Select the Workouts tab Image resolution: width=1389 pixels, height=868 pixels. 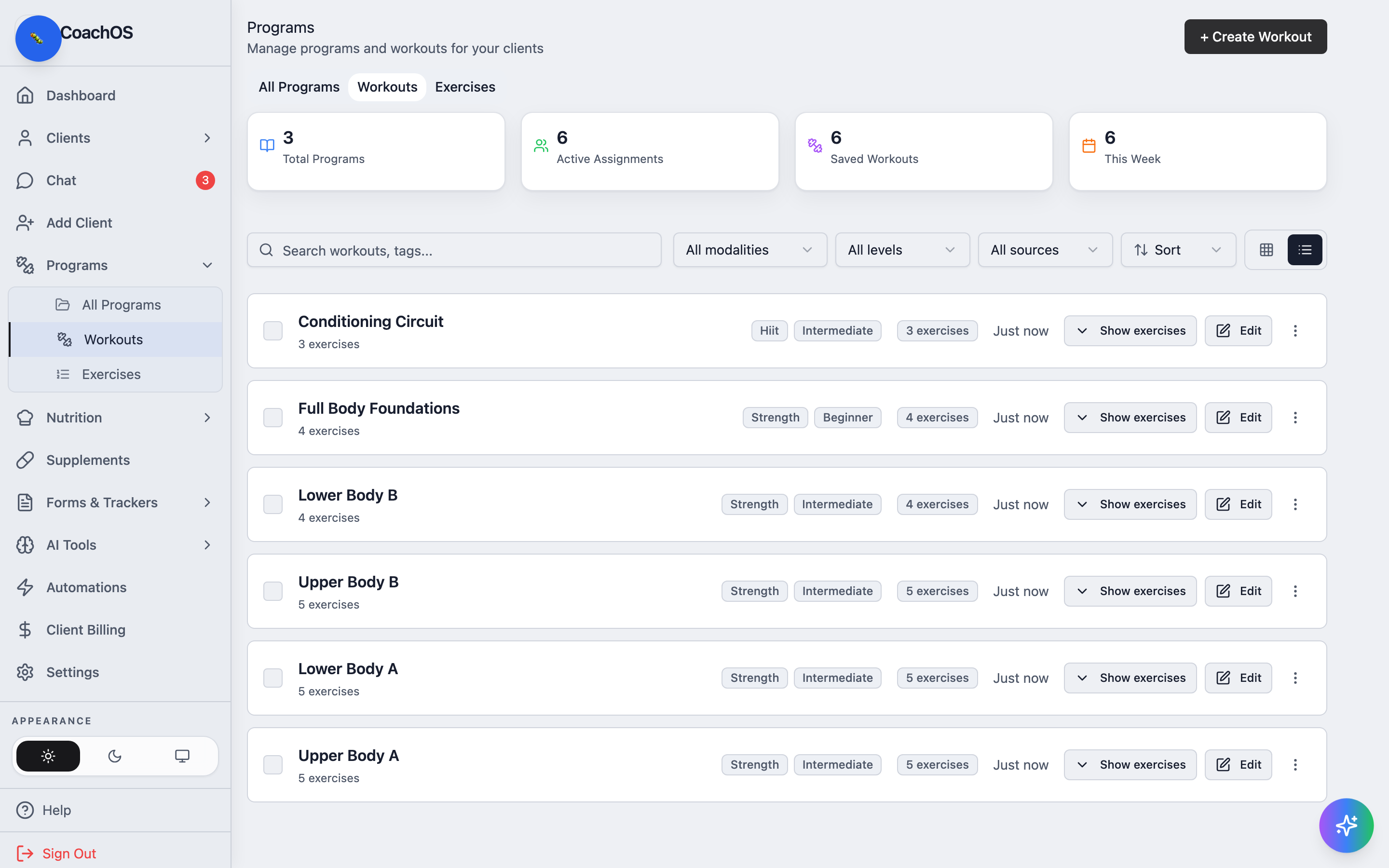coord(387,87)
